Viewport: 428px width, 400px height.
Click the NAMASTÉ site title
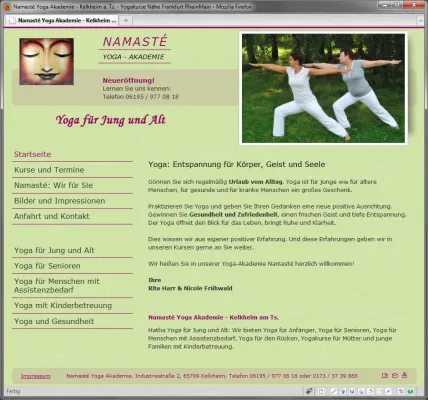pyautogui.click(x=135, y=42)
